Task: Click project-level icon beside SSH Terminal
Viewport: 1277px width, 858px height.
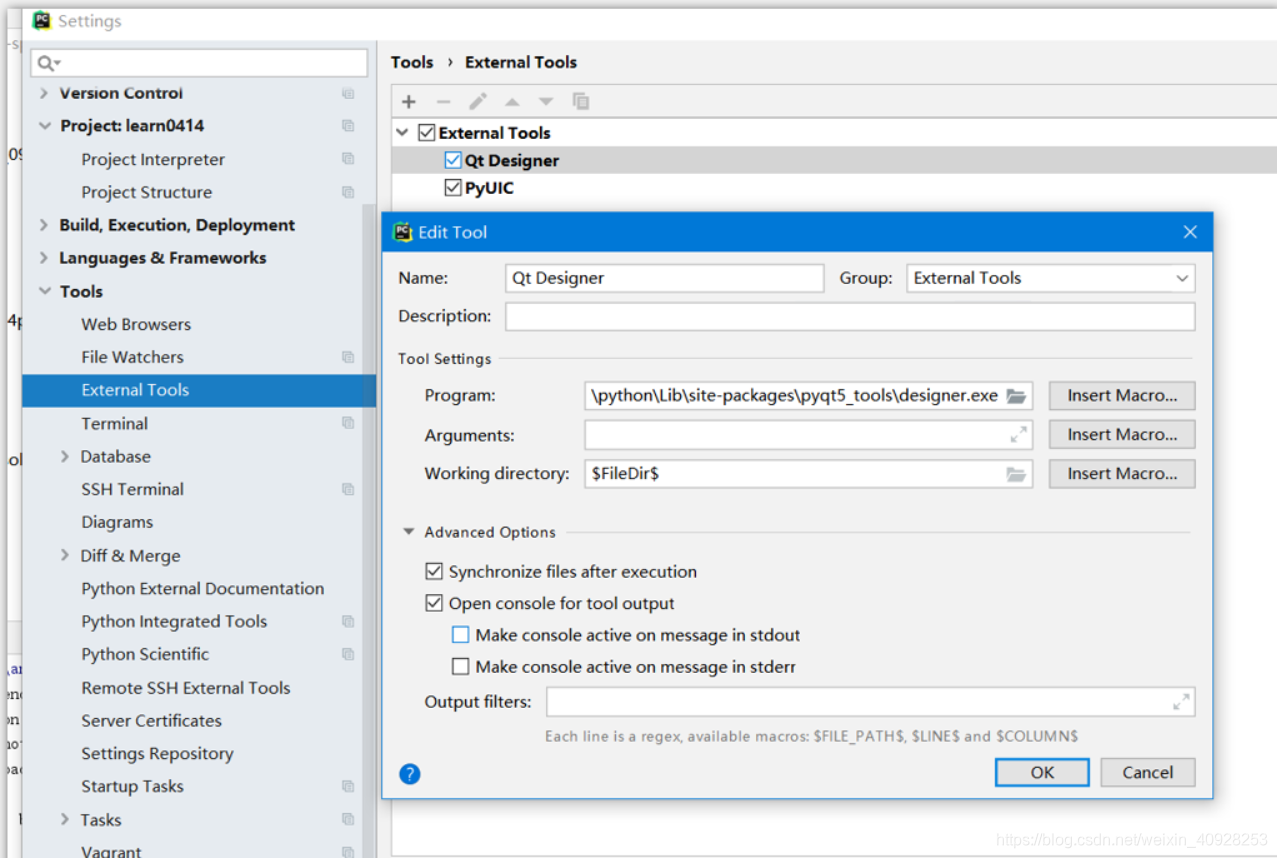Action: (348, 489)
